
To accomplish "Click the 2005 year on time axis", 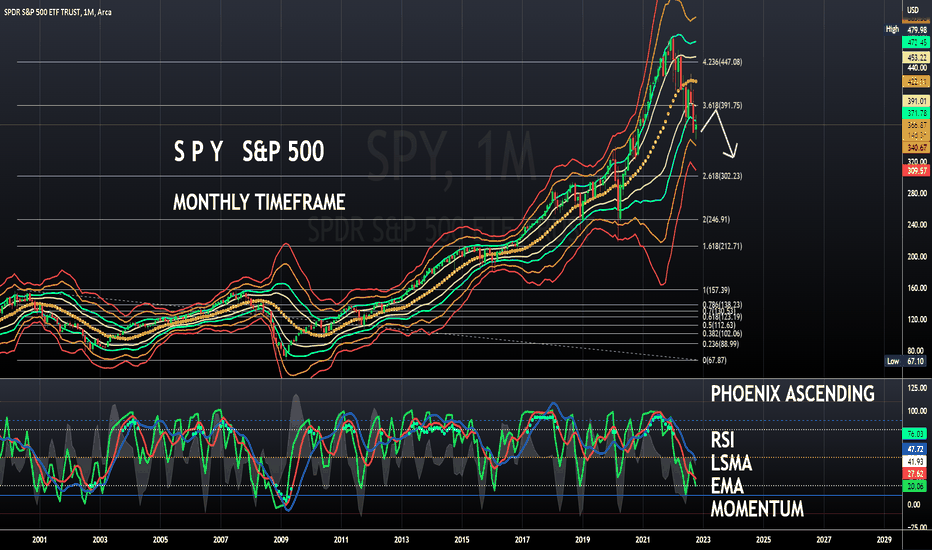I will click(x=160, y=540).
